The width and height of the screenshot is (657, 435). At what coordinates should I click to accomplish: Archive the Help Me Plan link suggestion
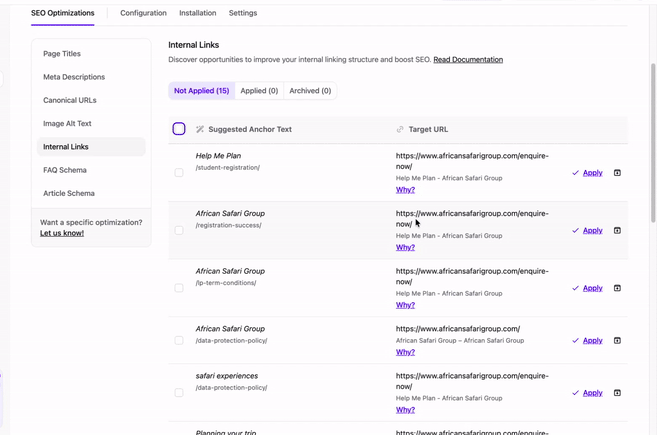(617, 173)
